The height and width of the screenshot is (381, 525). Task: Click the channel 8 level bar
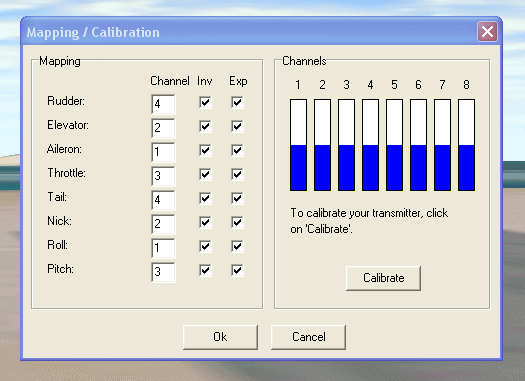pos(466,145)
